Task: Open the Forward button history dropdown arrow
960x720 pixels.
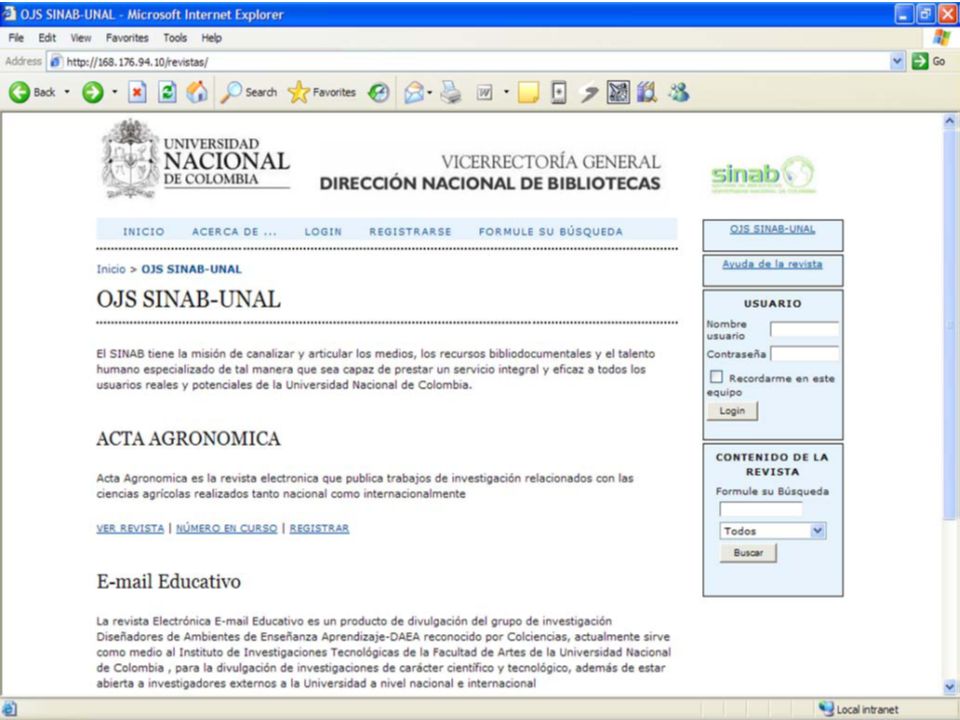Action: click(x=114, y=92)
